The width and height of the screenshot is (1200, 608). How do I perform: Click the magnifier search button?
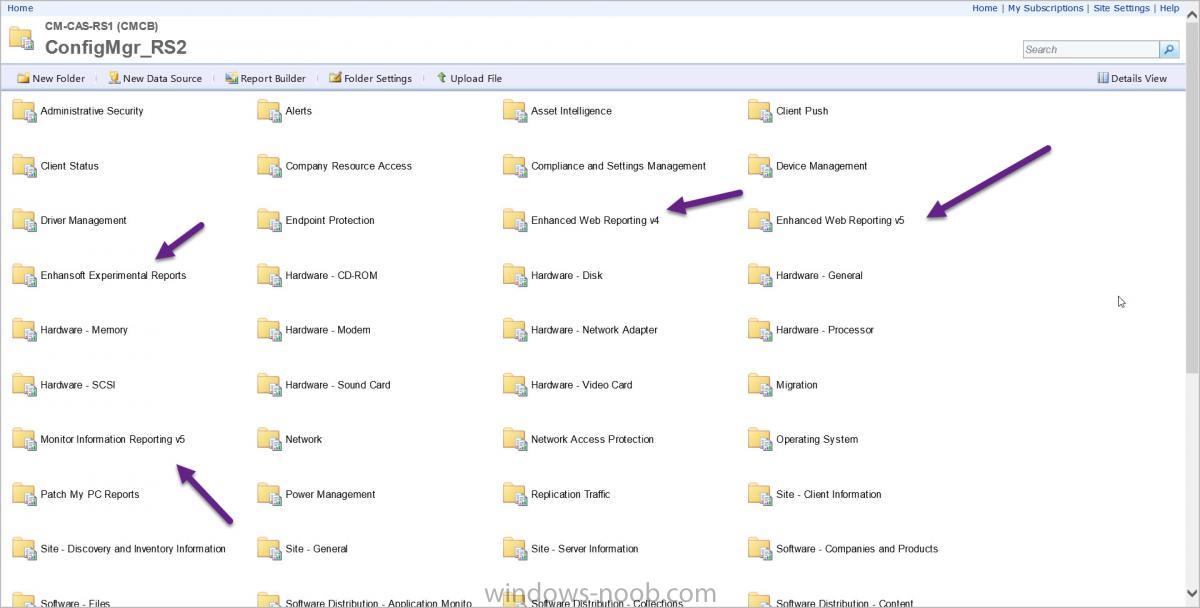pyautogui.click(x=1168, y=49)
